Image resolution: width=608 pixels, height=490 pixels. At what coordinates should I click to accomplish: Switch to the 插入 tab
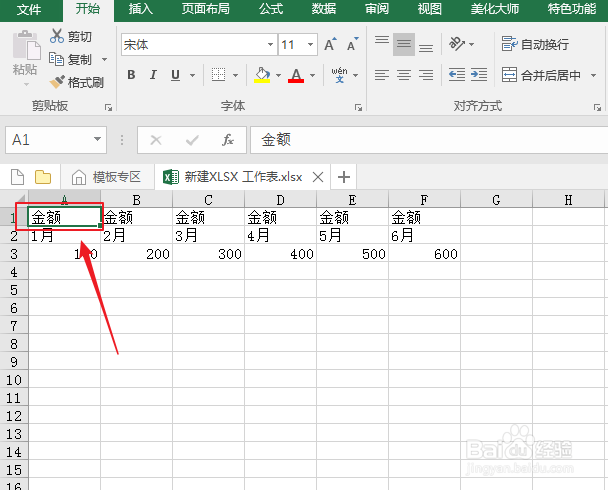point(141,9)
